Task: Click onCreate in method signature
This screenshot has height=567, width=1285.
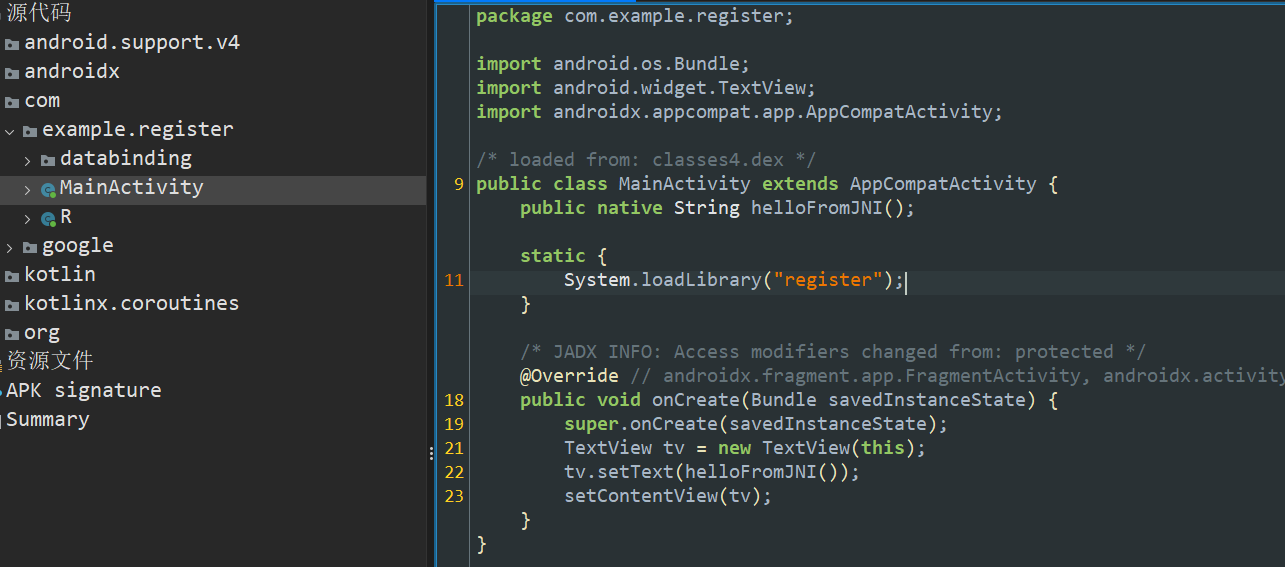Action: point(696,400)
